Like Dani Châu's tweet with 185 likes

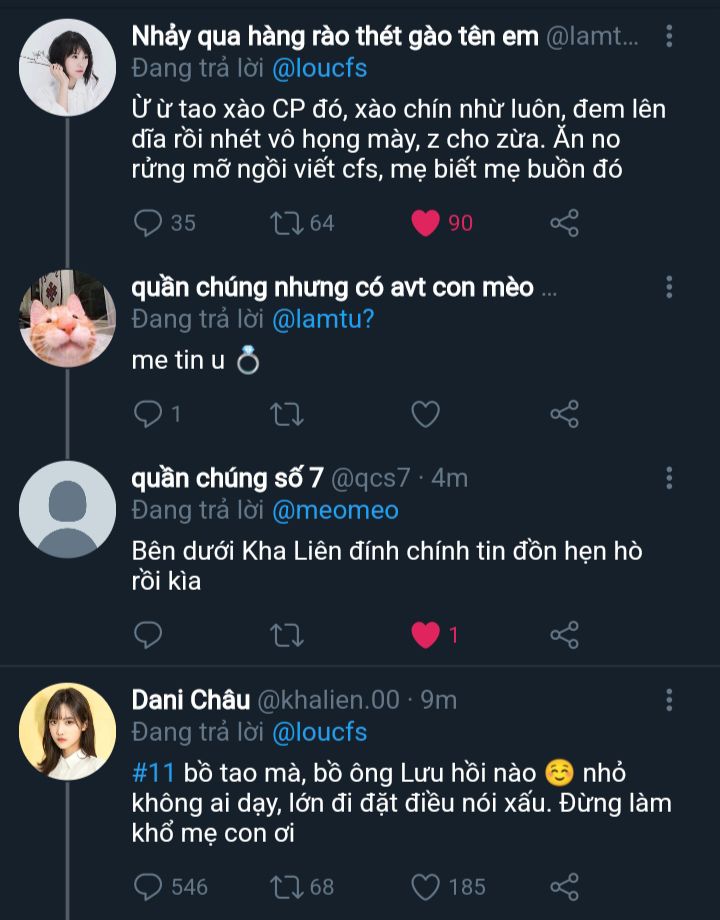tap(426, 885)
